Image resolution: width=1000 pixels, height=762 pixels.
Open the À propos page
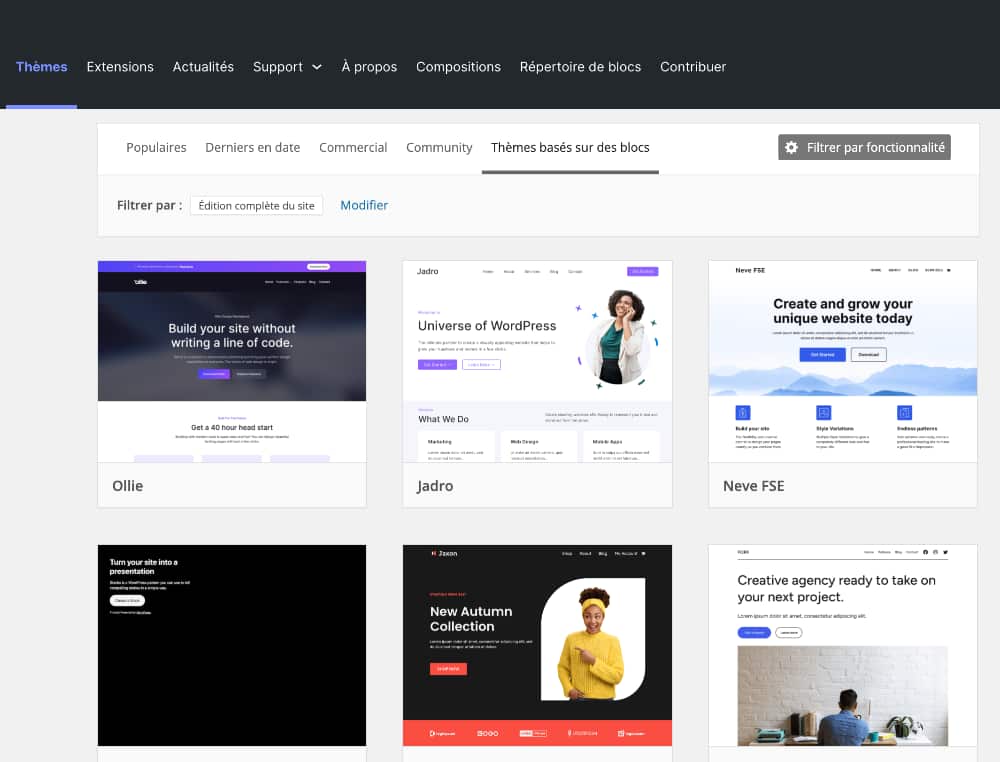point(369,67)
